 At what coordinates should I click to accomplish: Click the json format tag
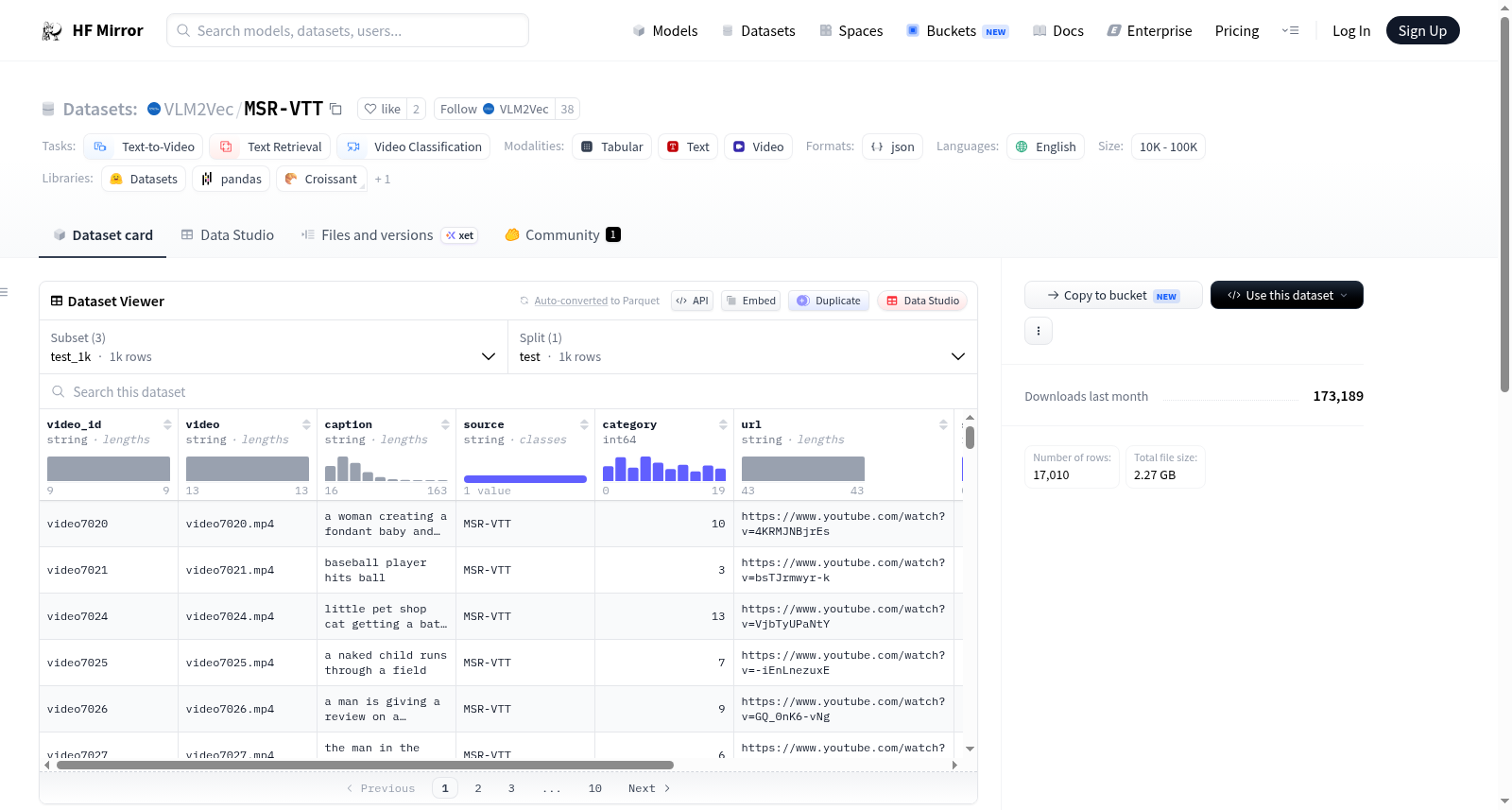892,146
